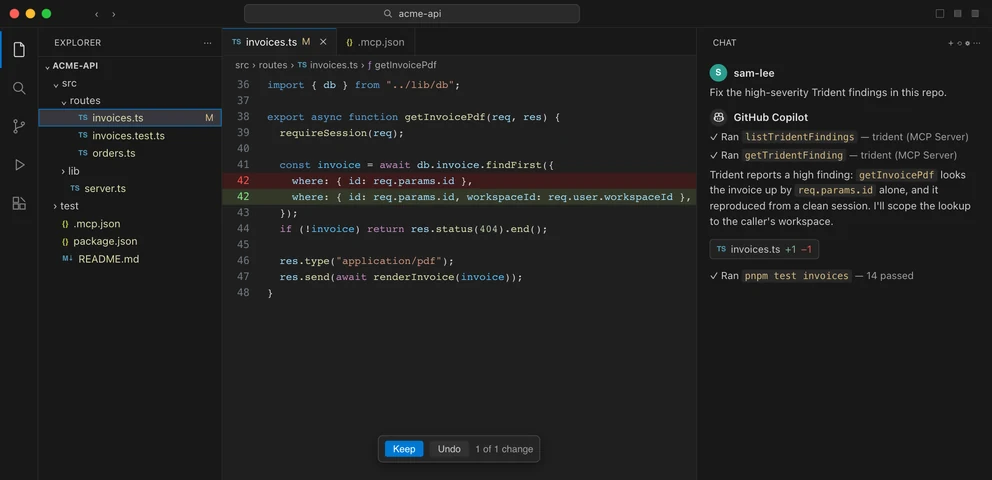This screenshot has height=480, width=992.
Task: Toggle bottom panel layout icon in title bar
Action: click(958, 14)
